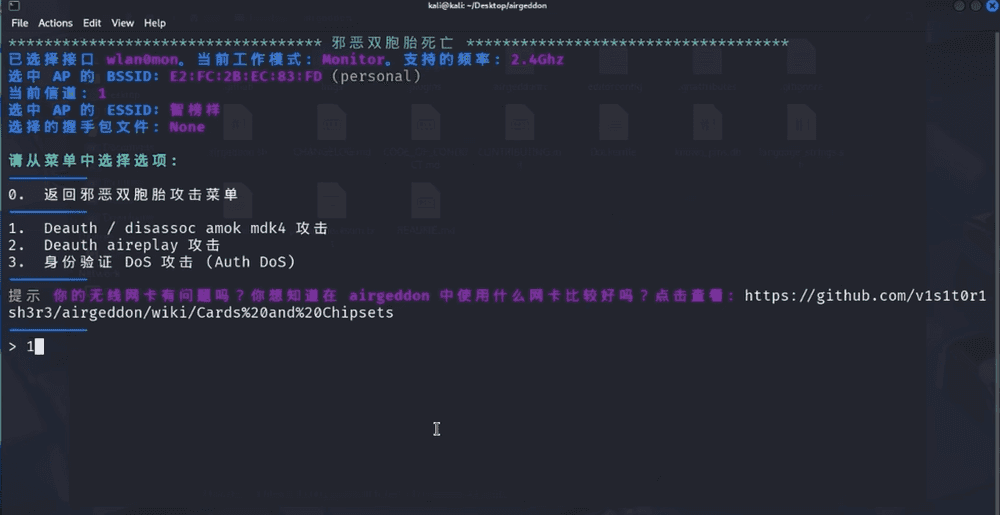The width and height of the screenshot is (1000, 515).
Task: Click the terminal icon in the title bar
Action: [12, 6]
